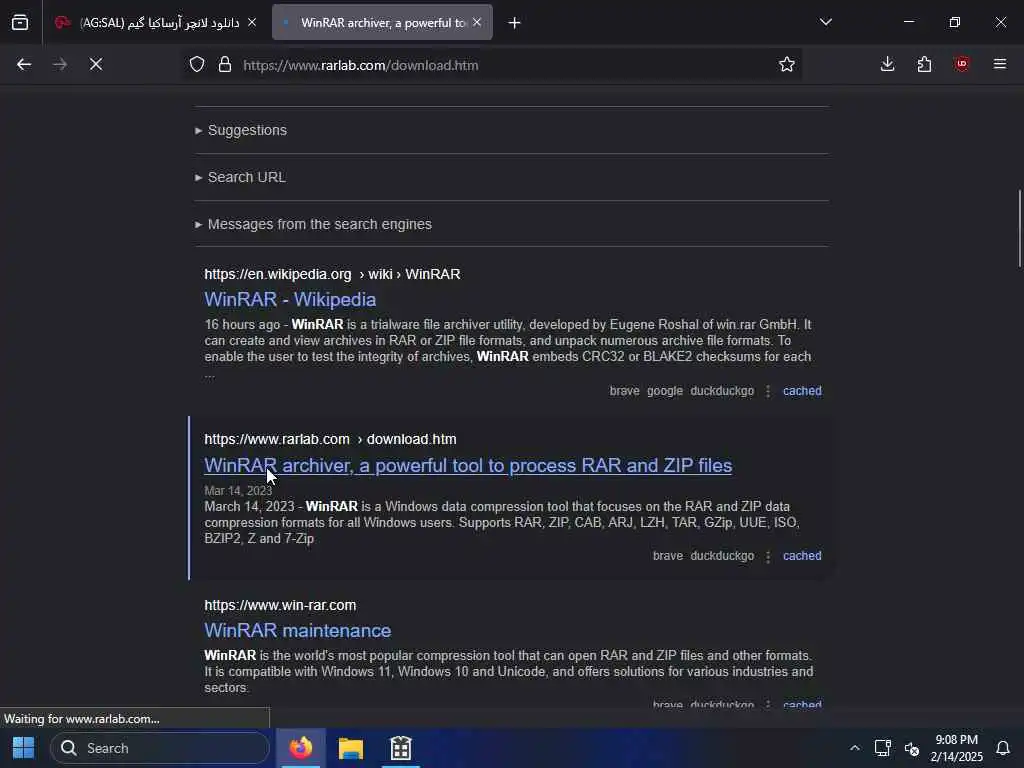Screen dimensions: 1024x768
Task: Open cached version of rarlab result
Action: 802,556
